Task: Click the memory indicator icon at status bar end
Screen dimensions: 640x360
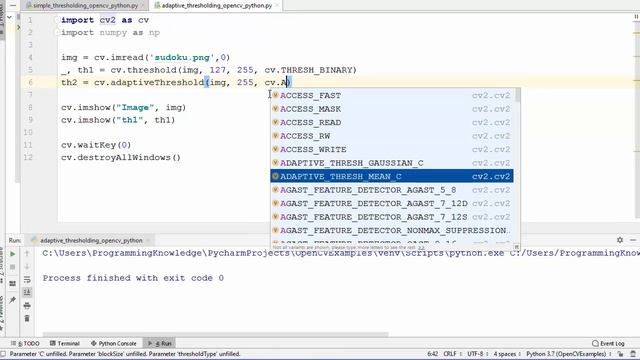Action: 633,354
